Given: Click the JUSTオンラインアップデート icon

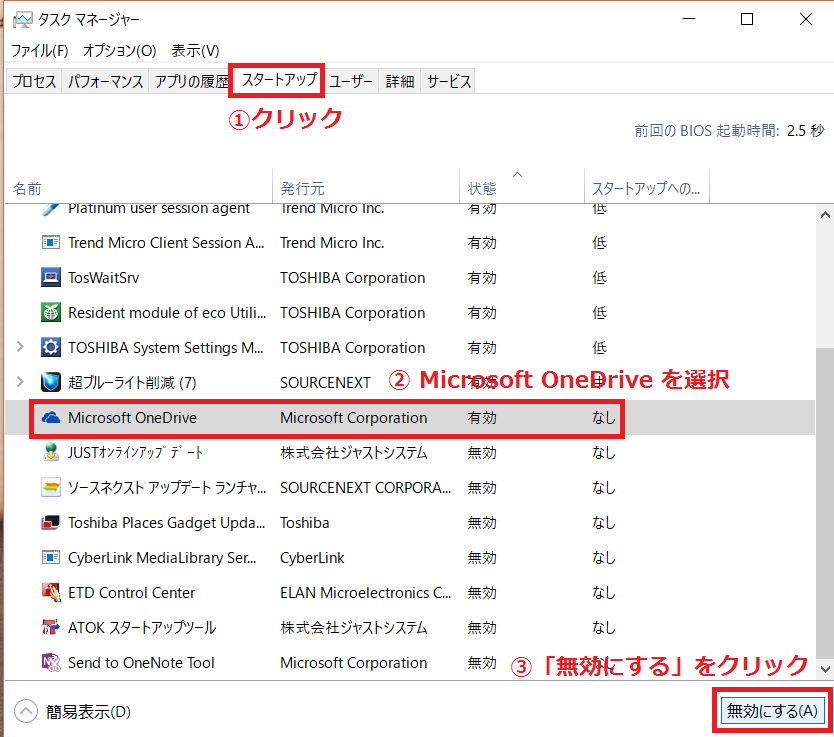Looking at the screenshot, I should 51,453.
